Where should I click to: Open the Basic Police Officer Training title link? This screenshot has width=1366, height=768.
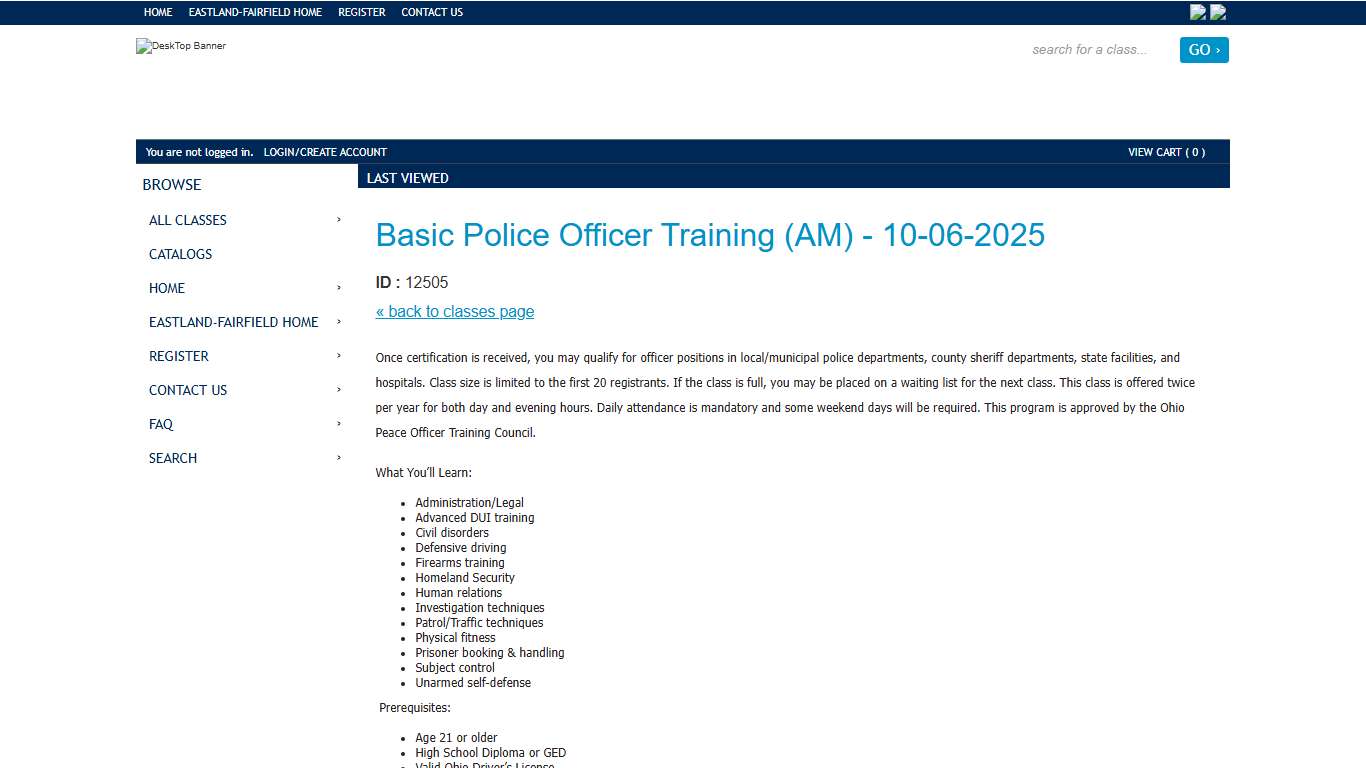pos(710,235)
